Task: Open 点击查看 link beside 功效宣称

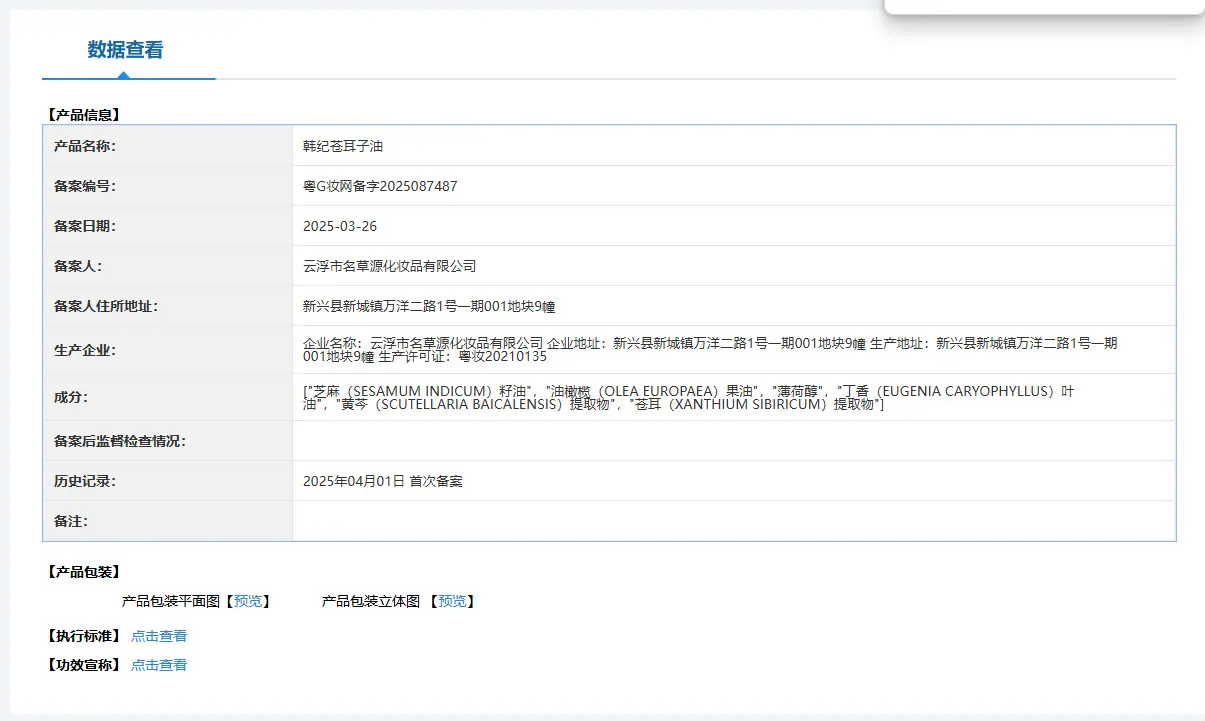Action: pyautogui.click(x=159, y=665)
